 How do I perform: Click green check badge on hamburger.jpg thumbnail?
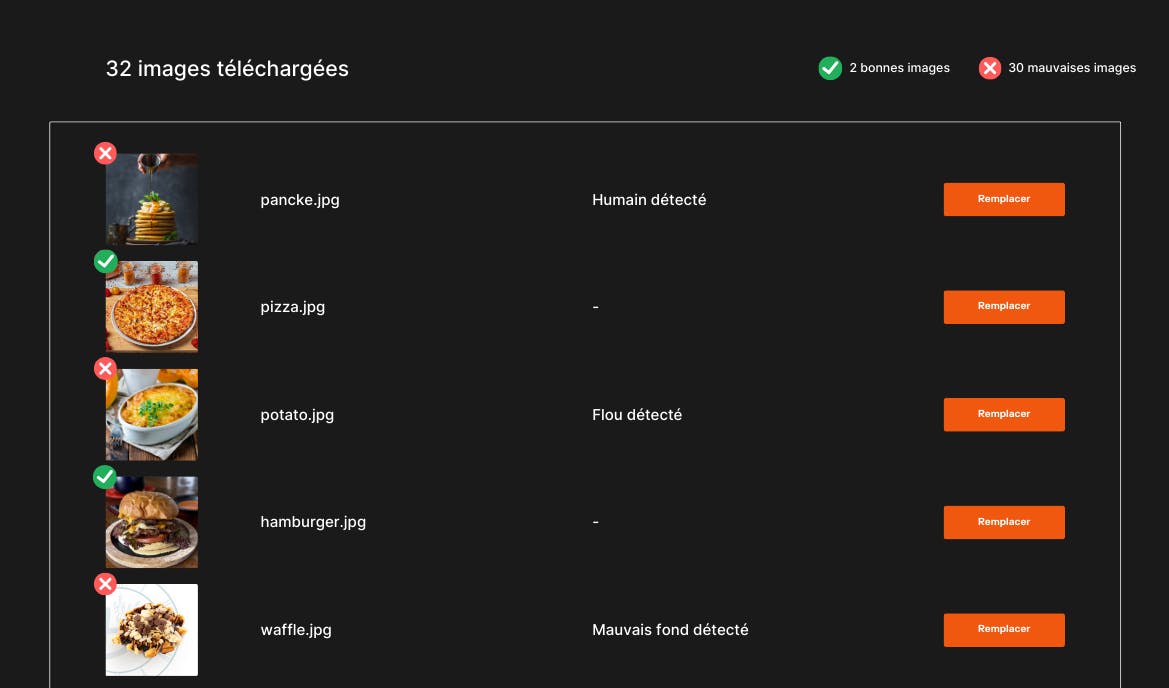click(105, 477)
